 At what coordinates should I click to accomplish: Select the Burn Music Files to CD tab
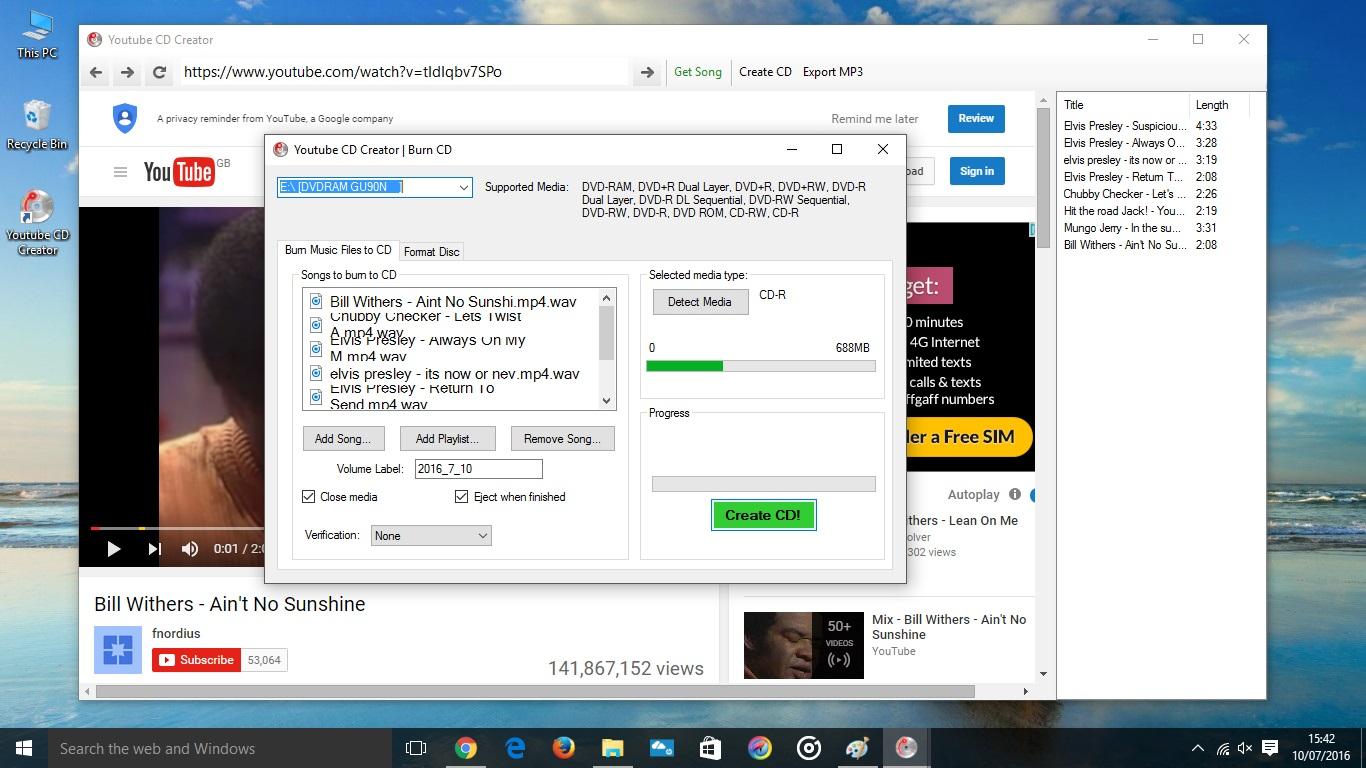coord(338,250)
